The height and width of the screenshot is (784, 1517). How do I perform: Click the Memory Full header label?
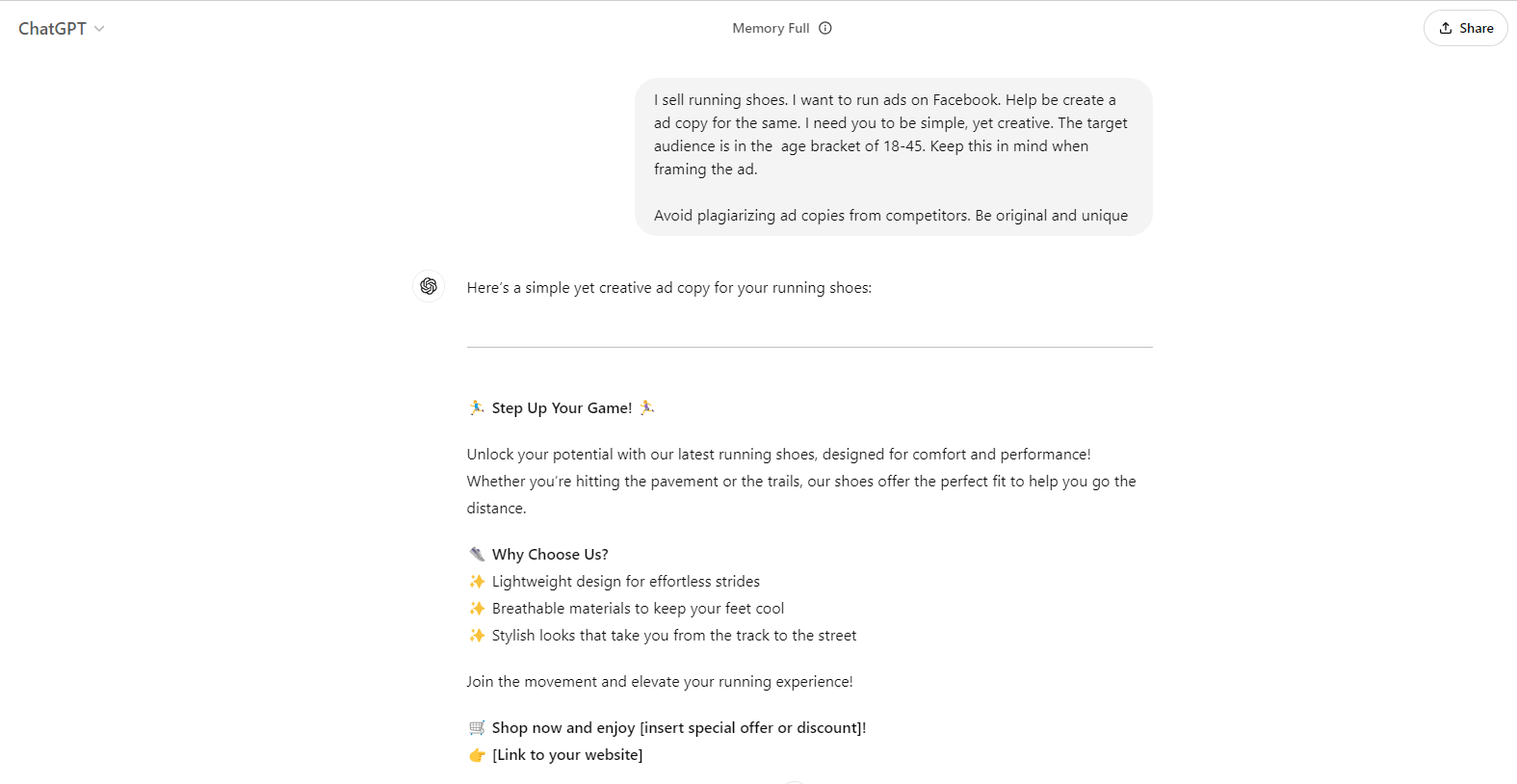tap(770, 28)
